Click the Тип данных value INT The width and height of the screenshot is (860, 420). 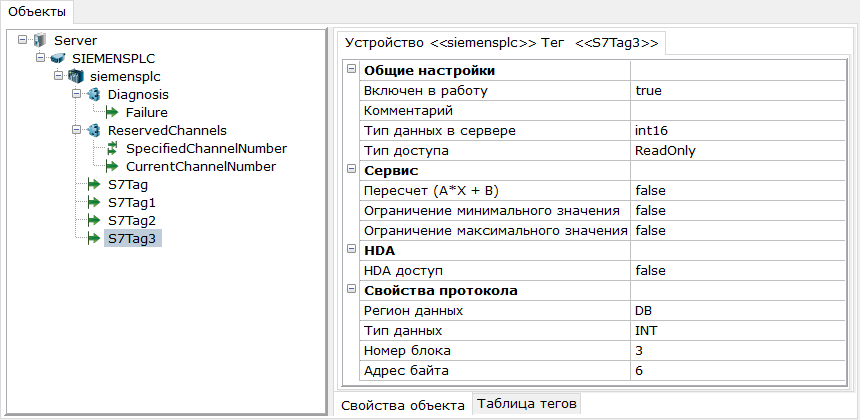[x=737, y=331]
